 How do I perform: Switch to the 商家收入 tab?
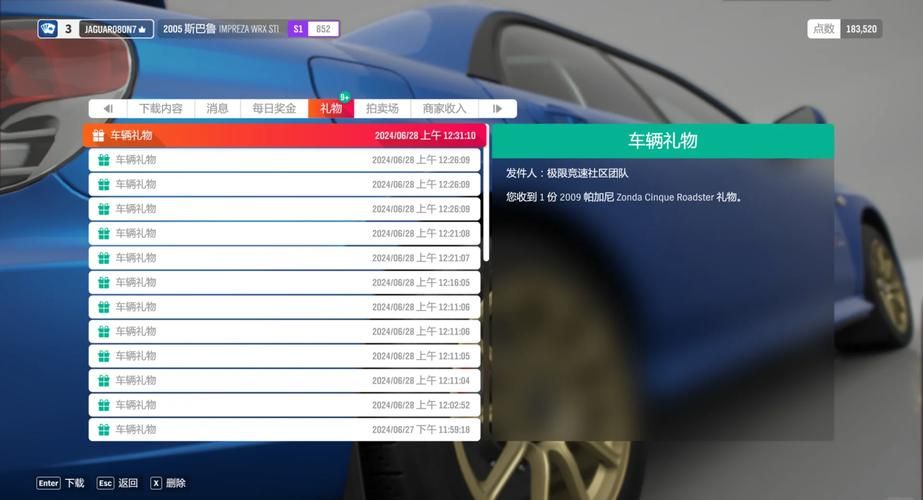[x=444, y=108]
